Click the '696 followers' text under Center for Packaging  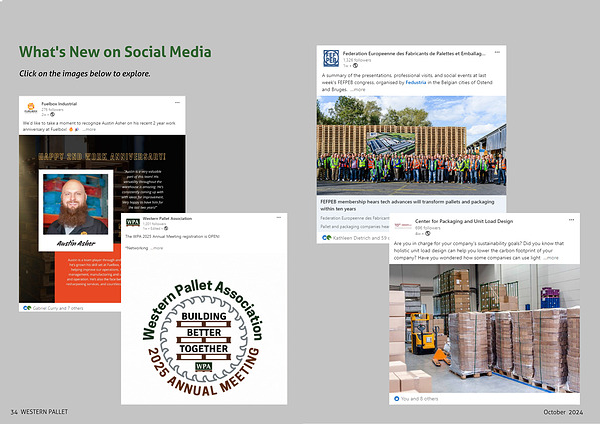click(428, 228)
